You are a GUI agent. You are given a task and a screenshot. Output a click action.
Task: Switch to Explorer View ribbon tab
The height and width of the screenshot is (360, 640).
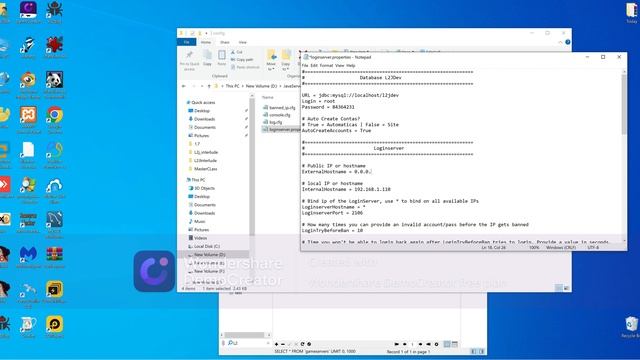[242, 42]
